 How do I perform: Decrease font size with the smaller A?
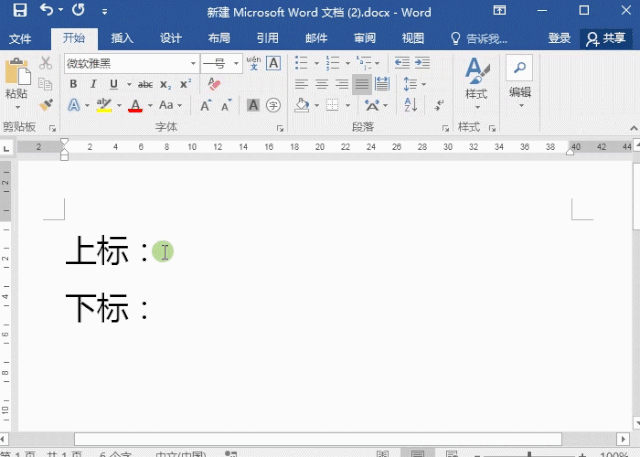(x=226, y=106)
